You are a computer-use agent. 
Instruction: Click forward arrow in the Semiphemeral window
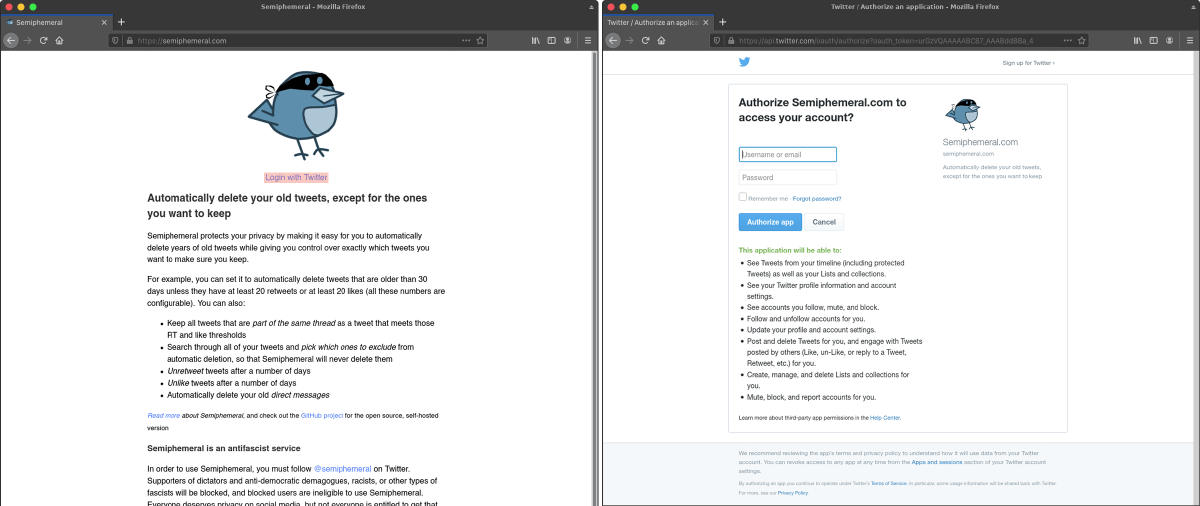click(27, 40)
